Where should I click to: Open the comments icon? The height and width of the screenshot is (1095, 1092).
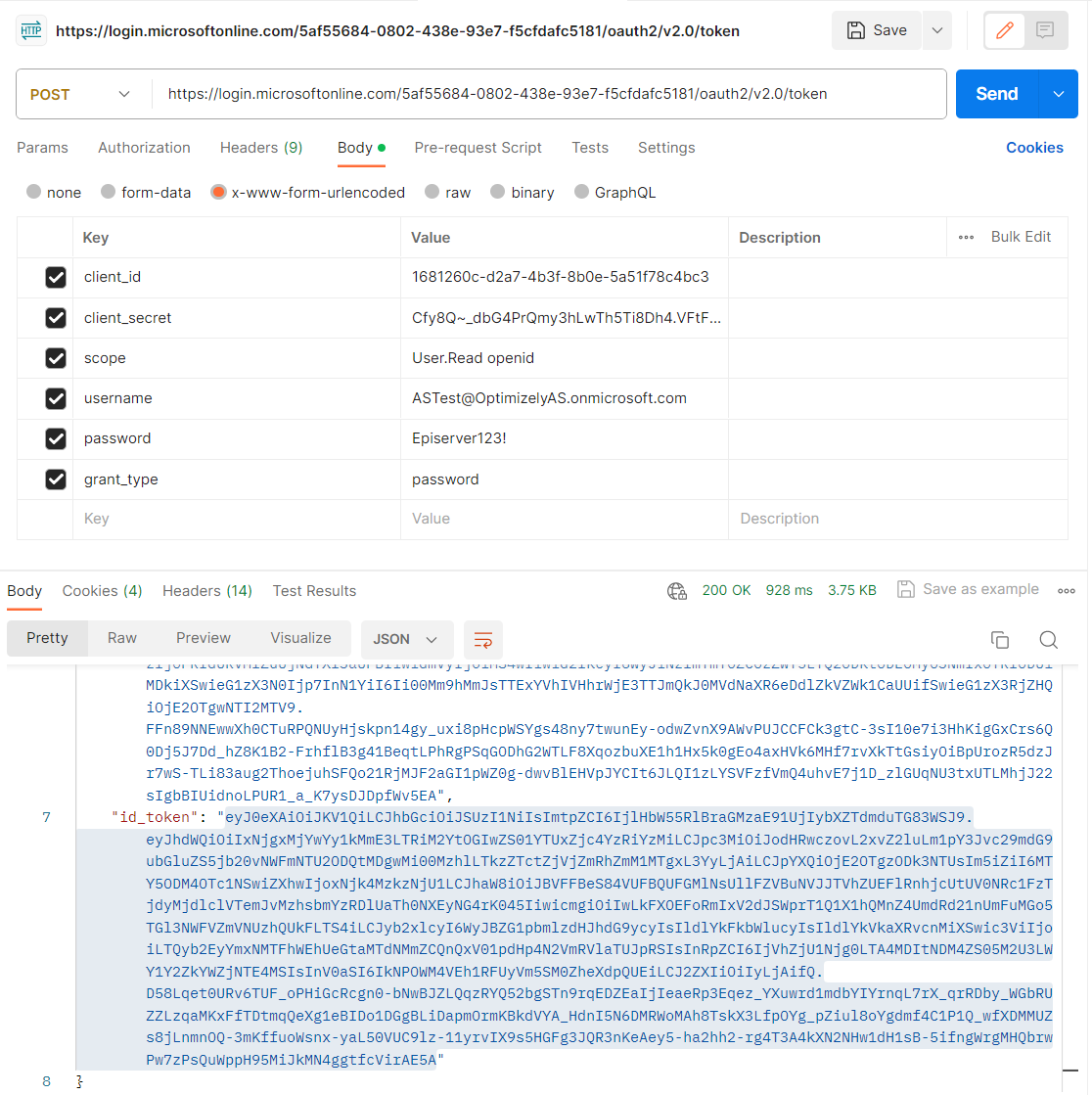pyautogui.click(x=1045, y=30)
